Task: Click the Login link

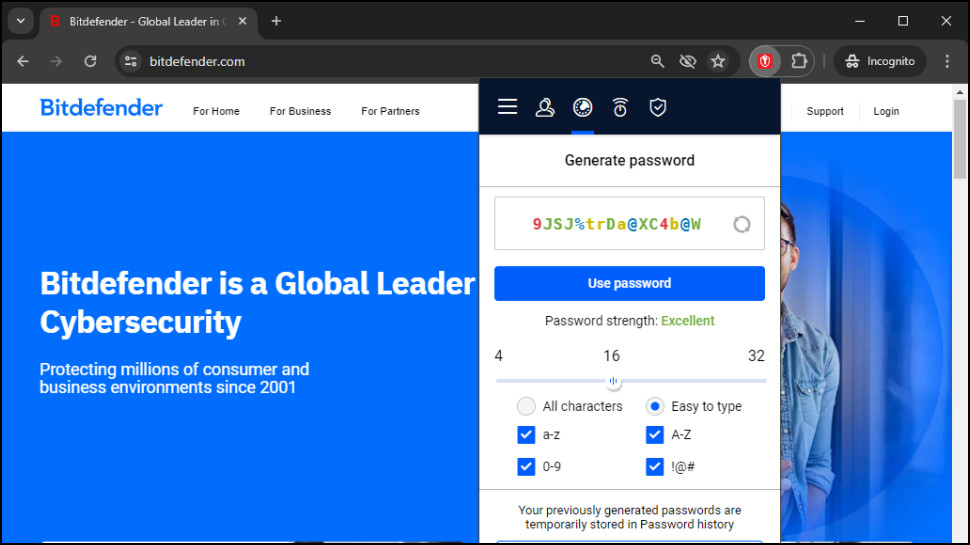Action: click(886, 111)
